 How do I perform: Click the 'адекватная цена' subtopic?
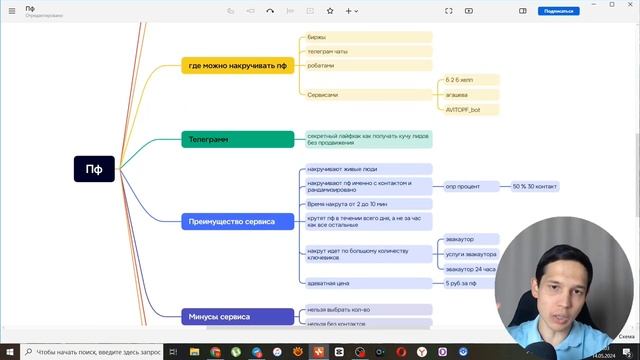coord(369,283)
